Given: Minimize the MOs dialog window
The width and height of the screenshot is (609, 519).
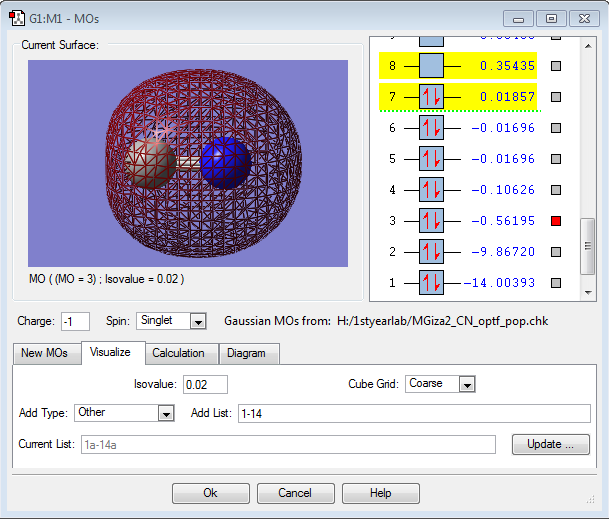Looking at the screenshot, I should pos(519,19).
